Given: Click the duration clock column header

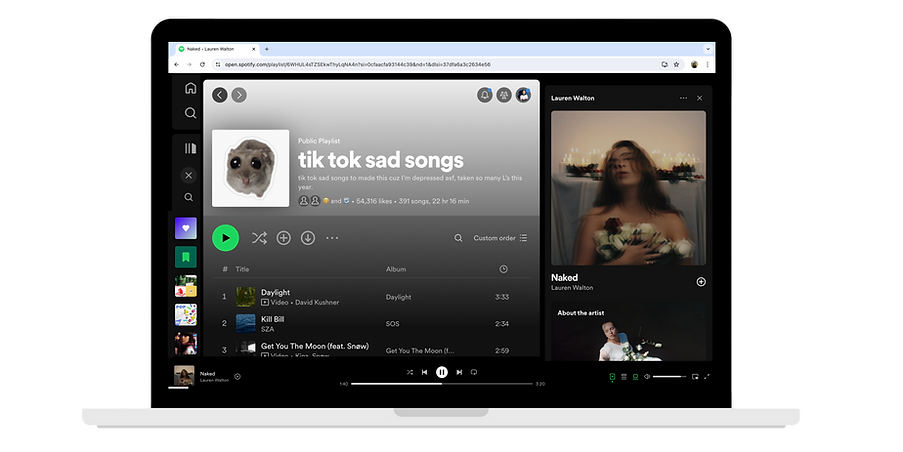Looking at the screenshot, I should [503, 269].
